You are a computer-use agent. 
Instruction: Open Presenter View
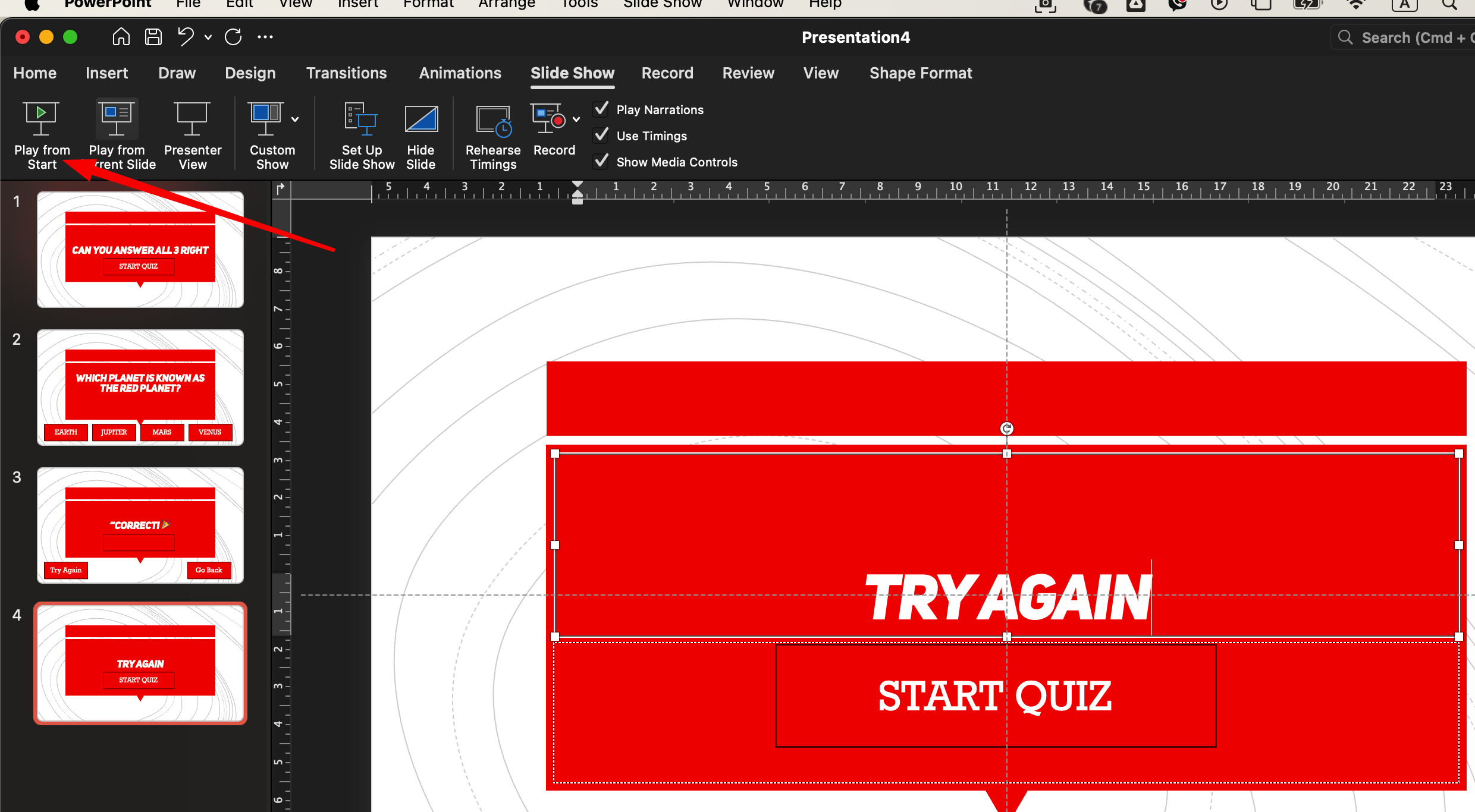(x=192, y=136)
